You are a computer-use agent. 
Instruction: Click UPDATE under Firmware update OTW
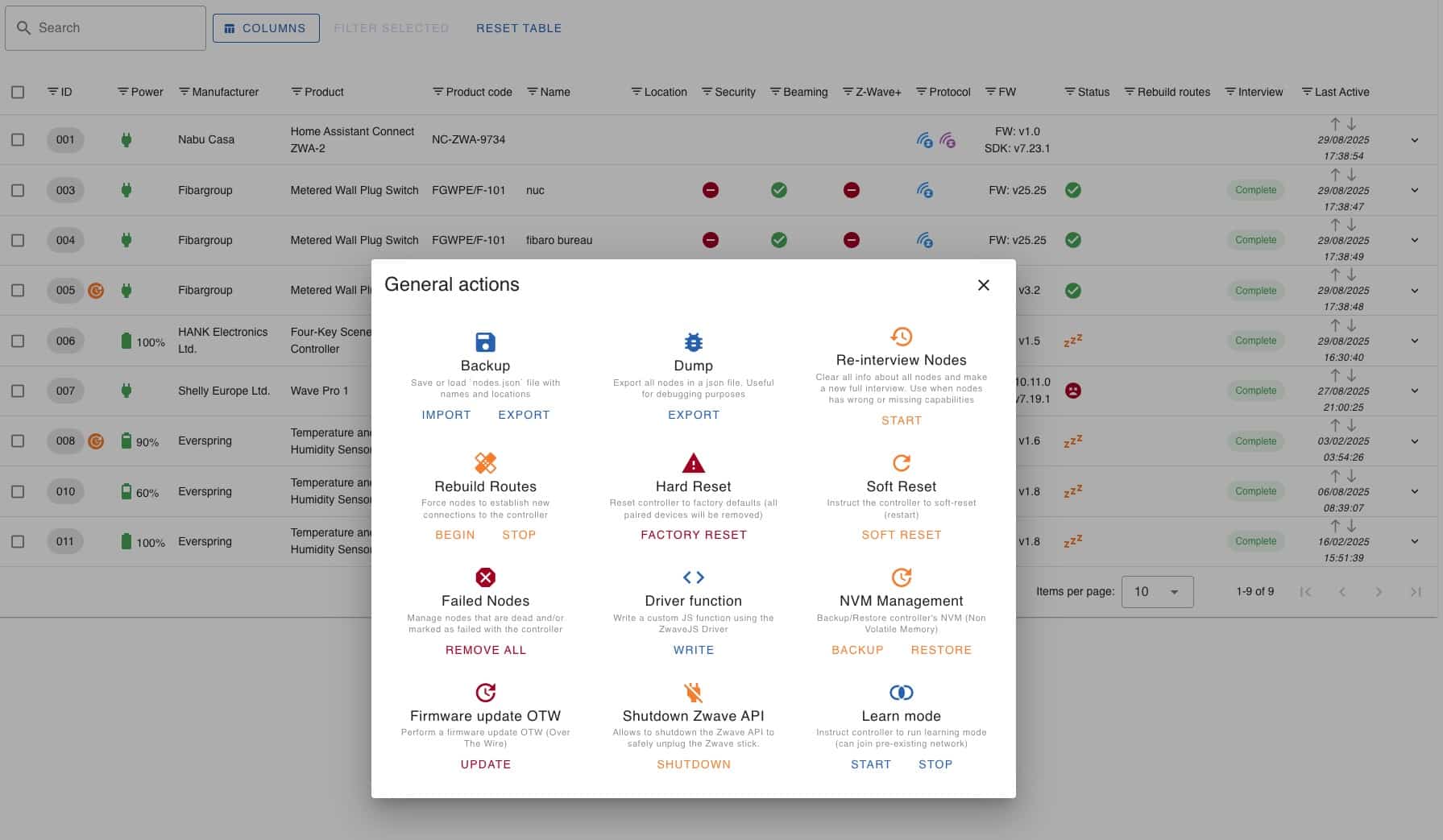tap(486, 764)
